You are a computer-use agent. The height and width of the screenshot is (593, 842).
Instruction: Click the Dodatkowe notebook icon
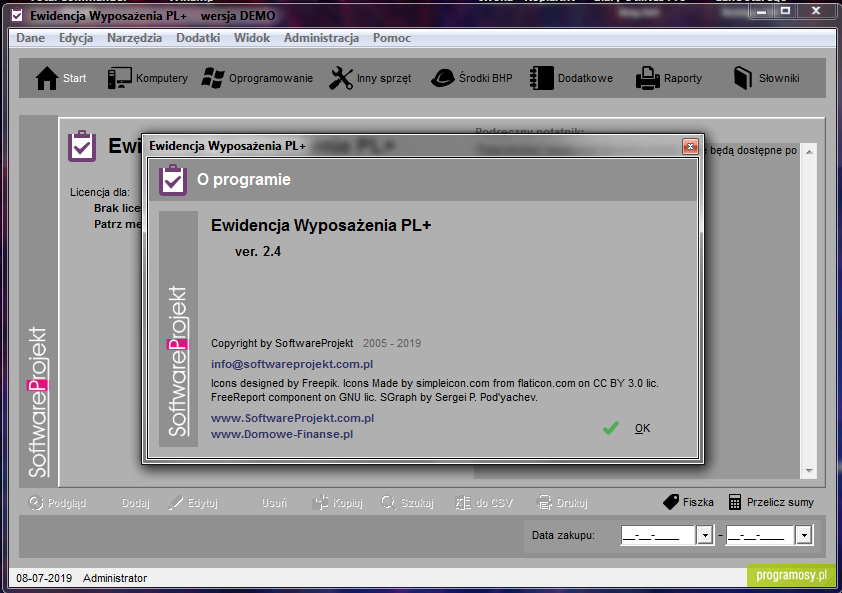pyautogui.click(x=541, y=78)
